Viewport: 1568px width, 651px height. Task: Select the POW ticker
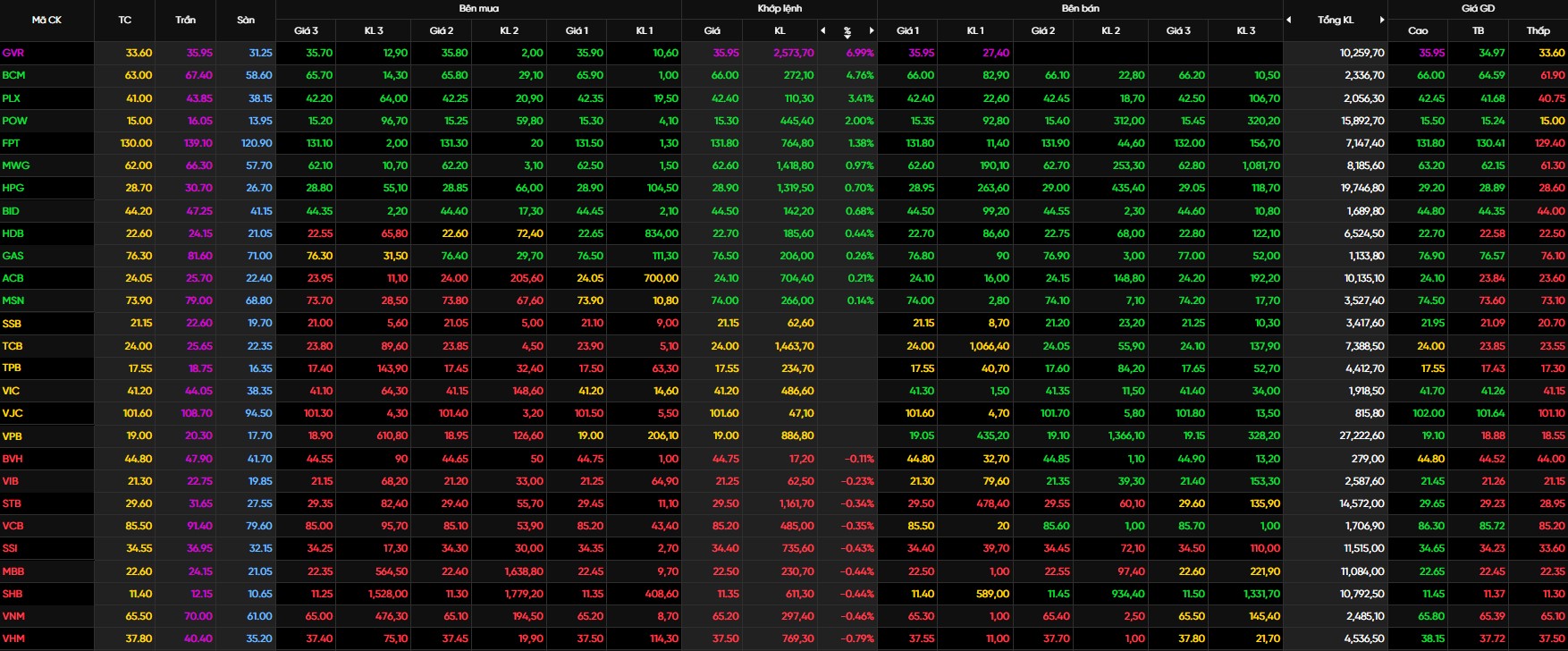coord(14,121)
